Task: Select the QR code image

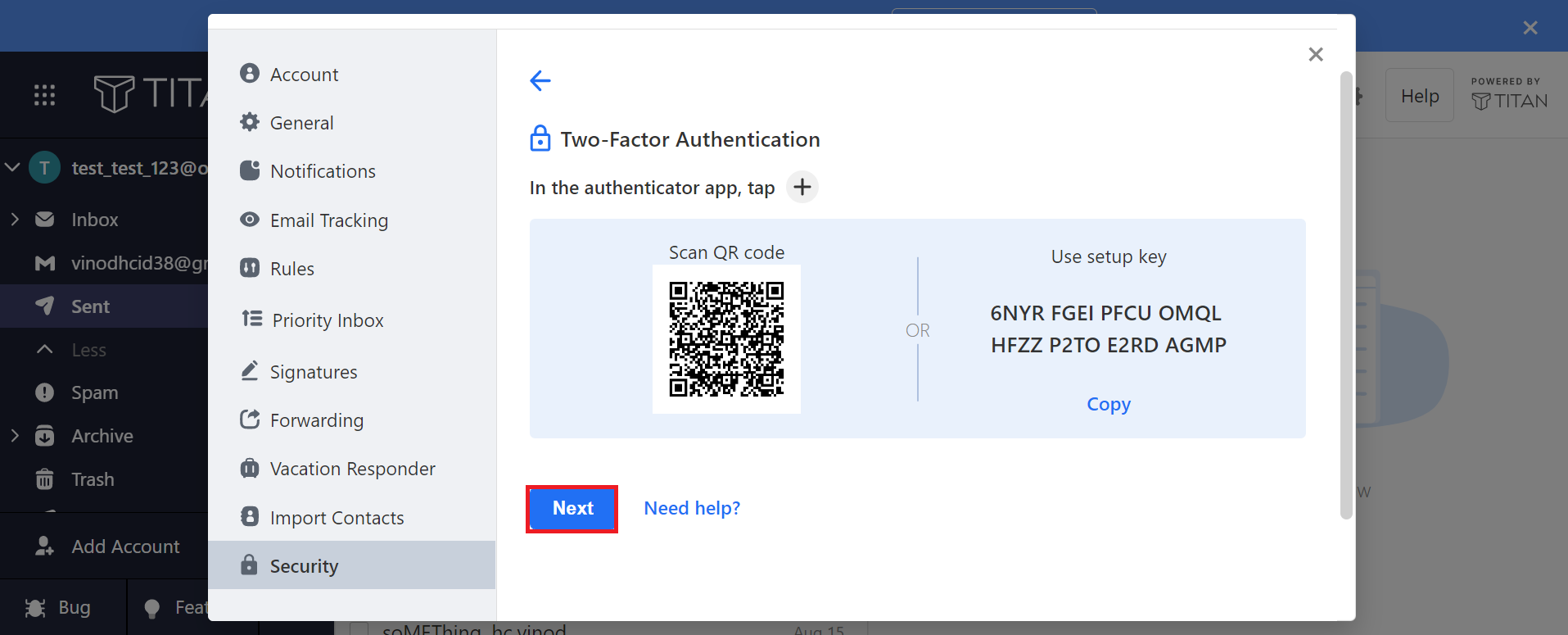Action: pyautogui.click(x=726, y=339)
